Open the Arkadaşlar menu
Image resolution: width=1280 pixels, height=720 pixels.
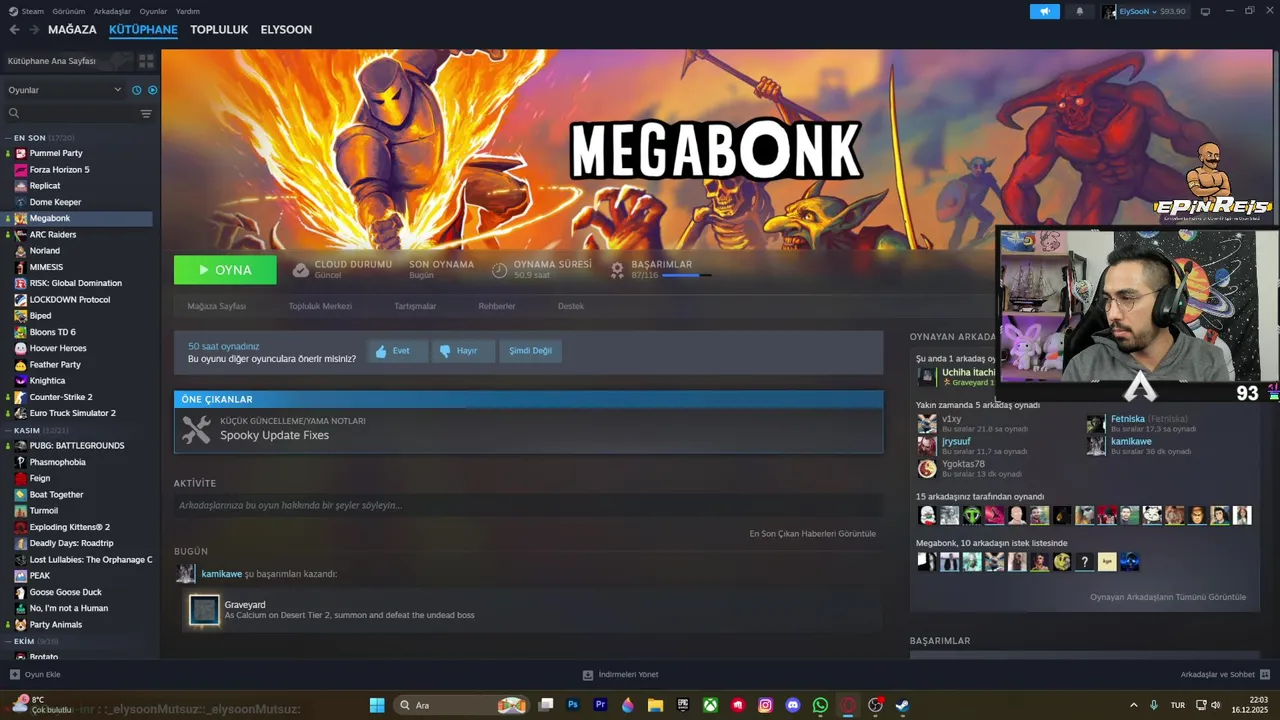pyautogui.click(x=112, y=11)
